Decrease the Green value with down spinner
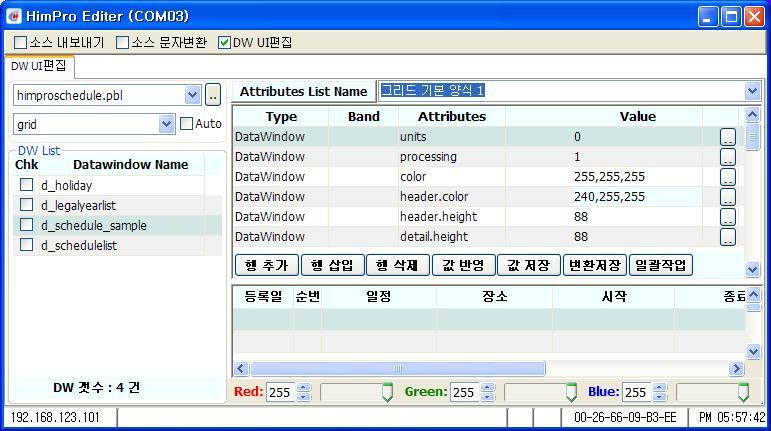Viewport: 771px width, 431px height. click(487, 397)
